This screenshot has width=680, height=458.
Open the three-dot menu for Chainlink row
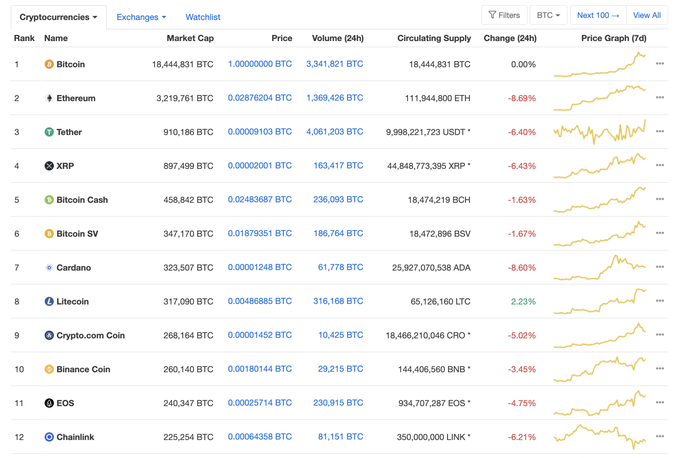[x=660, y=436]
